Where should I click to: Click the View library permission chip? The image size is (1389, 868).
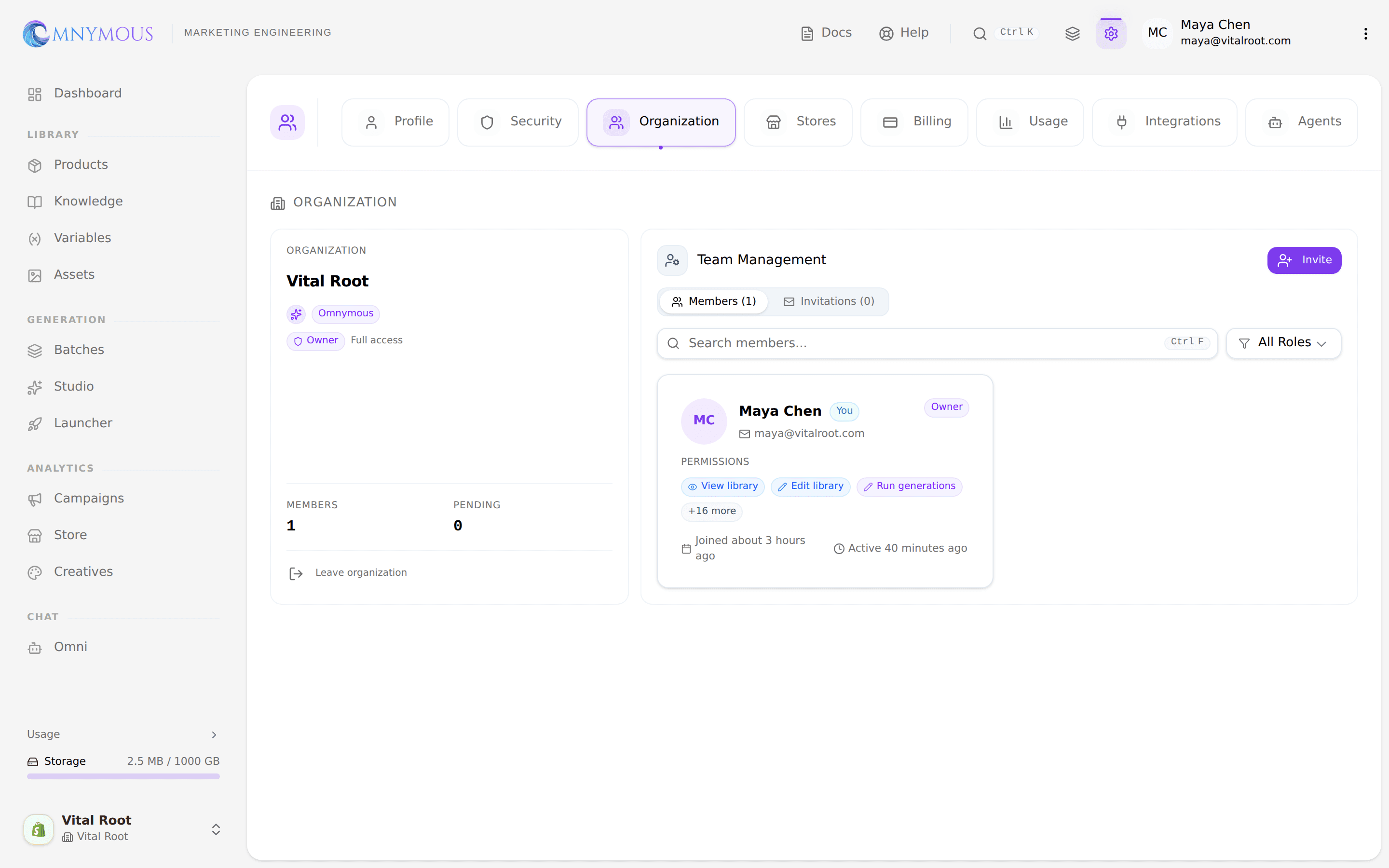pyautogui.click(x=722, y=487)
